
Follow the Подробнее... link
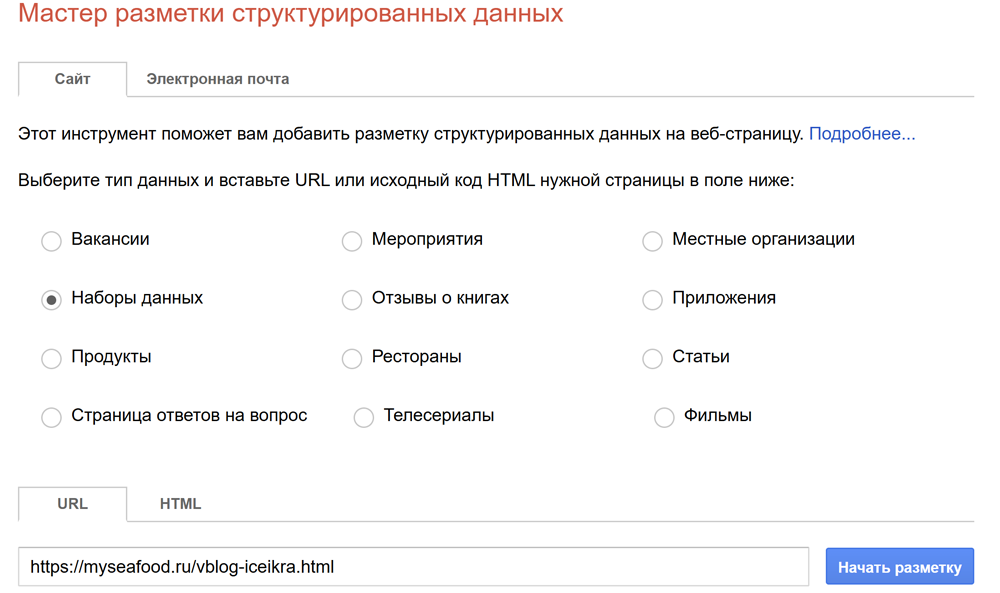click(x=861, y=133)
